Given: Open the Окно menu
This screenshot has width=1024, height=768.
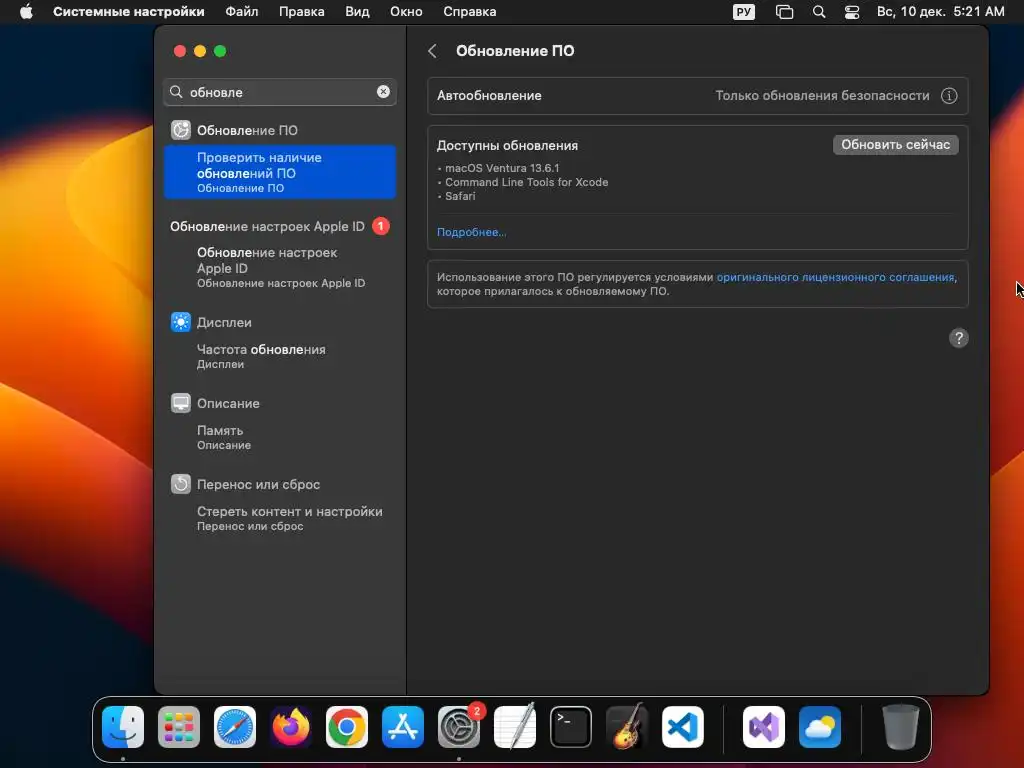Looking at the screenshot, I should coord(406,12).
